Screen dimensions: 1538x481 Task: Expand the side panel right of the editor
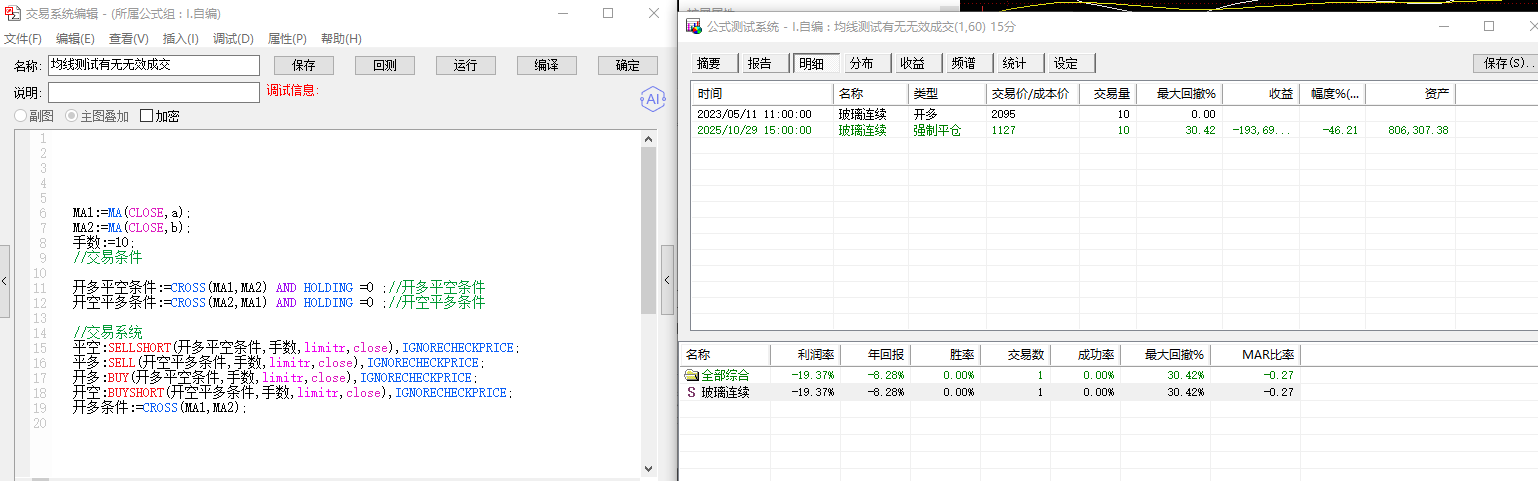click(x=667, y=281)
